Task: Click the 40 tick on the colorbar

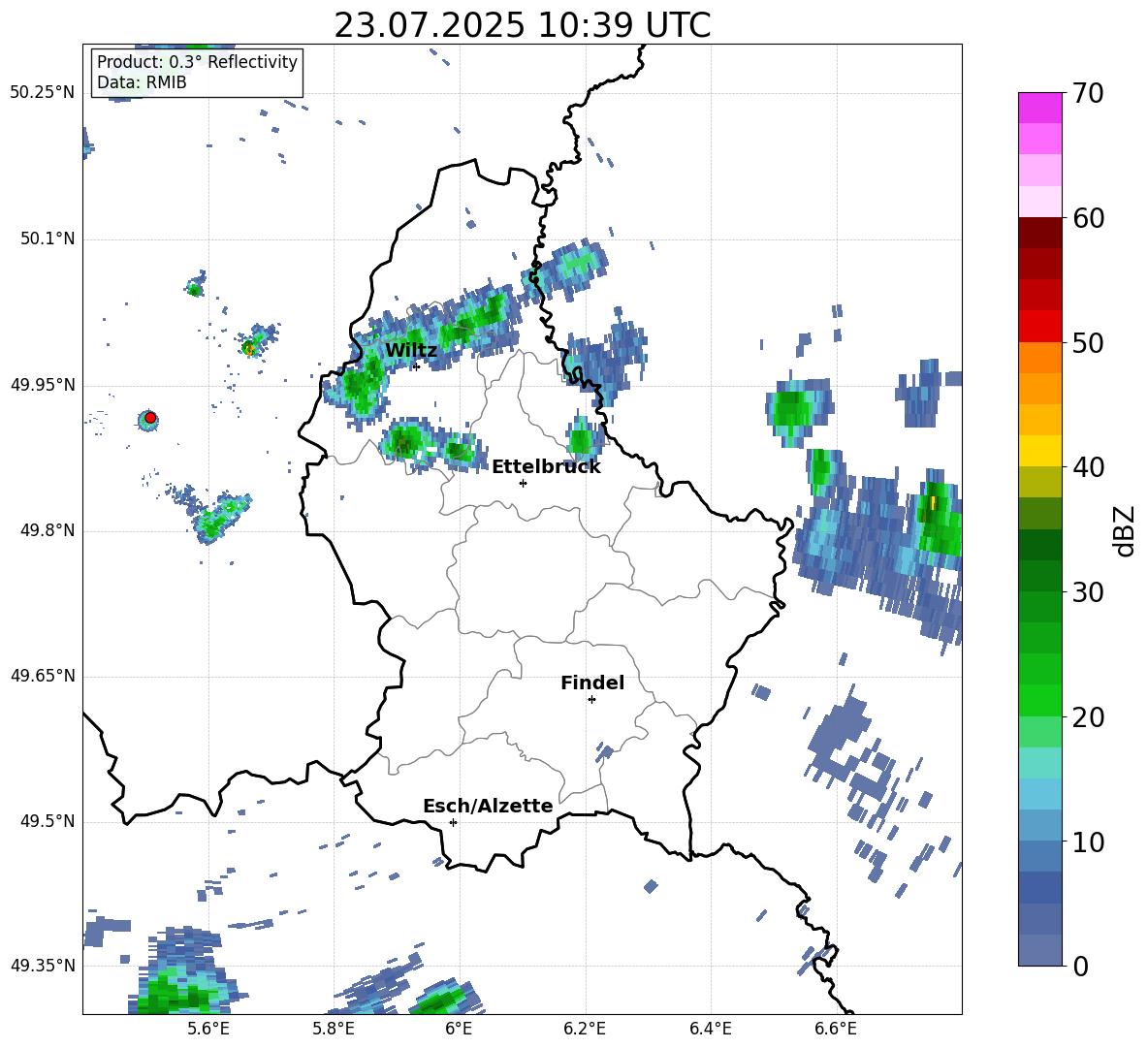Action: (x=1088, y=467)
